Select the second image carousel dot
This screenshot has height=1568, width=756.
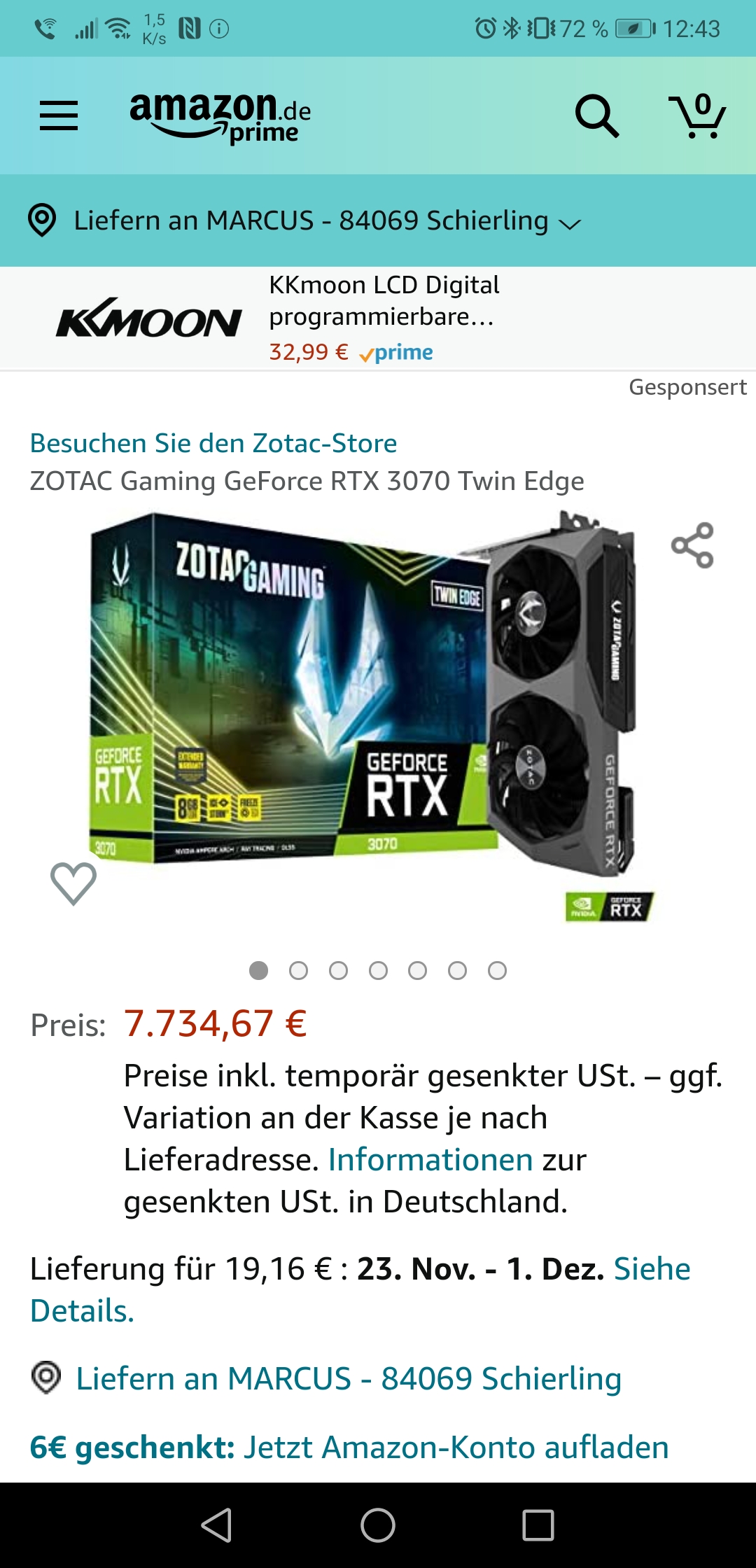[299, 971]
